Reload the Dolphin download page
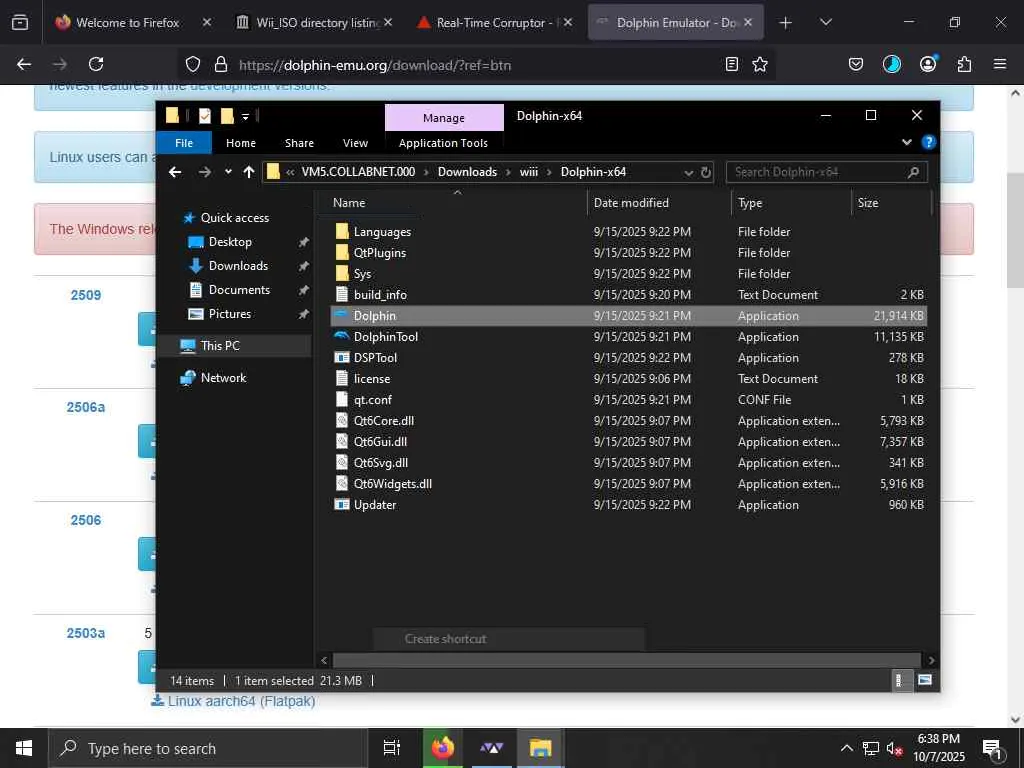This screenshot has height=768, width=1024. 96,64
